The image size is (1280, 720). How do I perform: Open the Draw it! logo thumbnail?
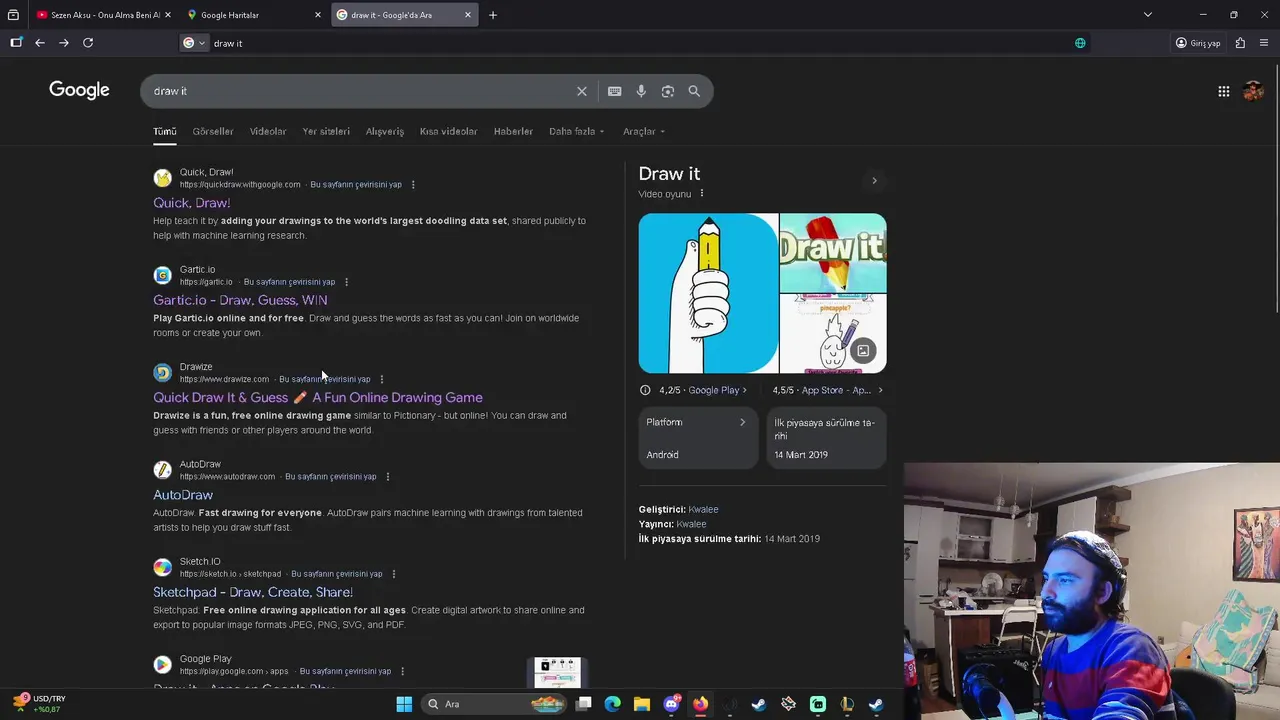(833, 252)
